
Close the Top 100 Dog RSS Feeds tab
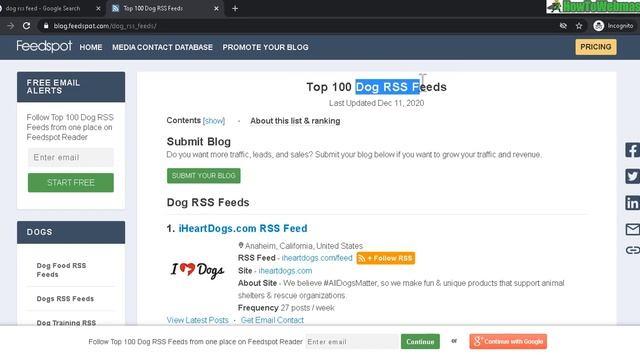216,8
